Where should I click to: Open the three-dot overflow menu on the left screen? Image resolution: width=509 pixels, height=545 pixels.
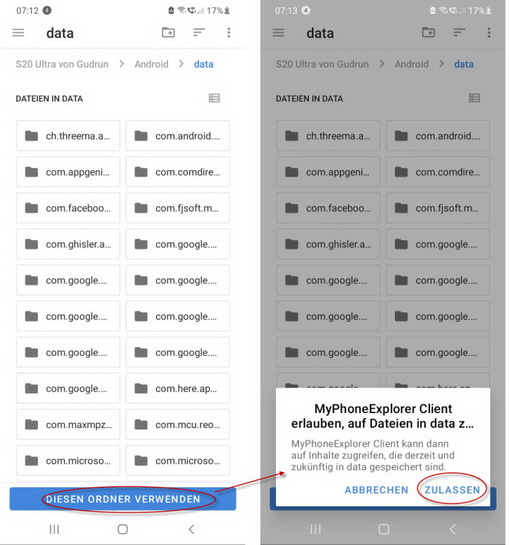228,33
